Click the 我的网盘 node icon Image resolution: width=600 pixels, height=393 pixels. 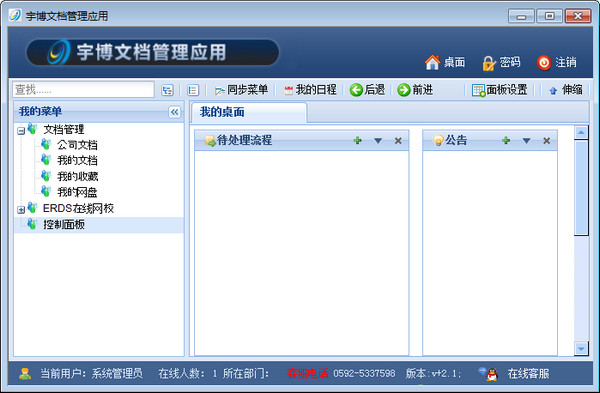[46, 191]
